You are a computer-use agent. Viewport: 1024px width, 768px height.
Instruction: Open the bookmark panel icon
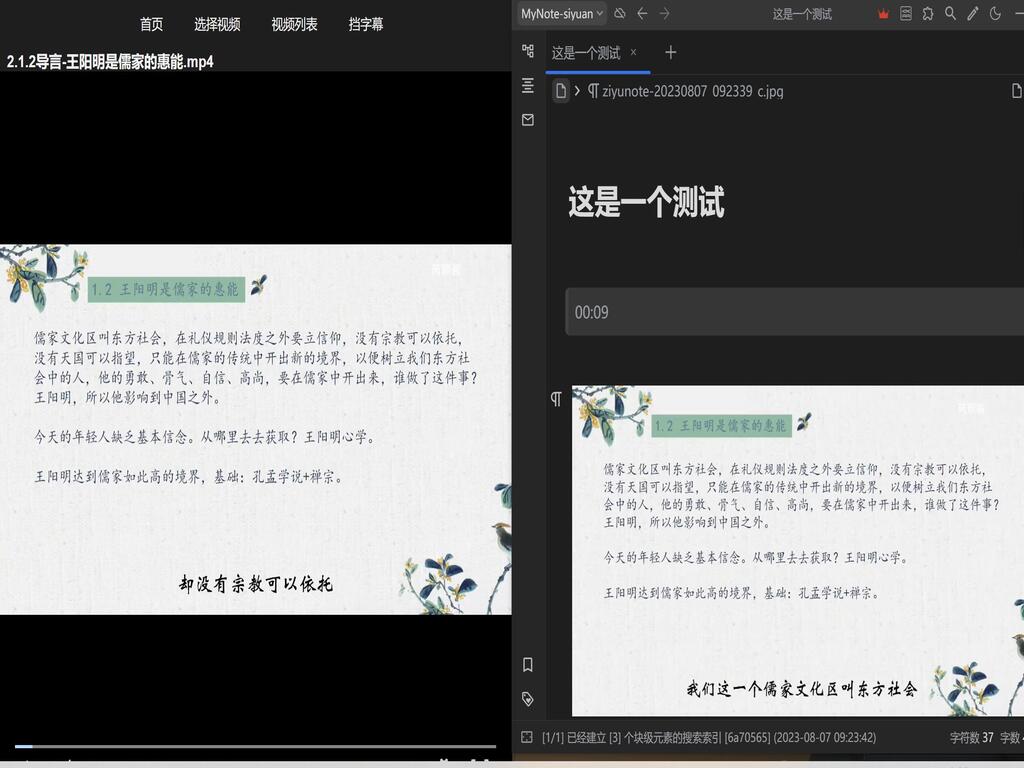tap(528, 664)
